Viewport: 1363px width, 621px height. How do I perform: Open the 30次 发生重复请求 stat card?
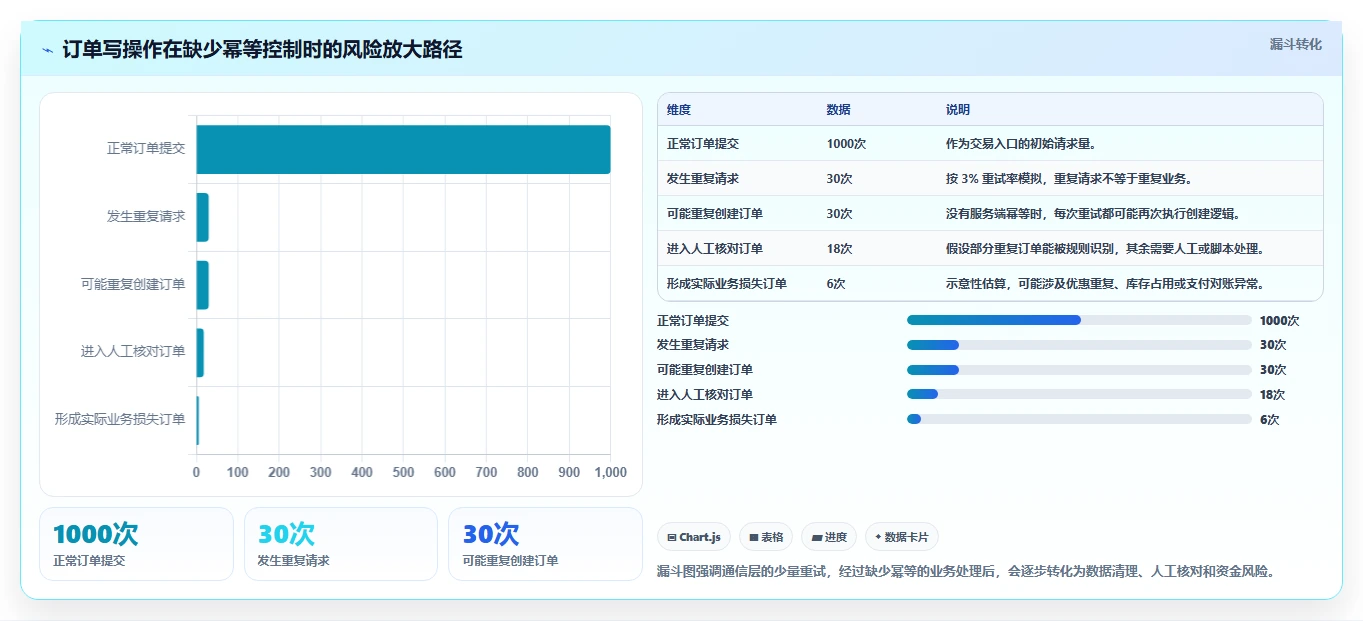tap(341, 544)
